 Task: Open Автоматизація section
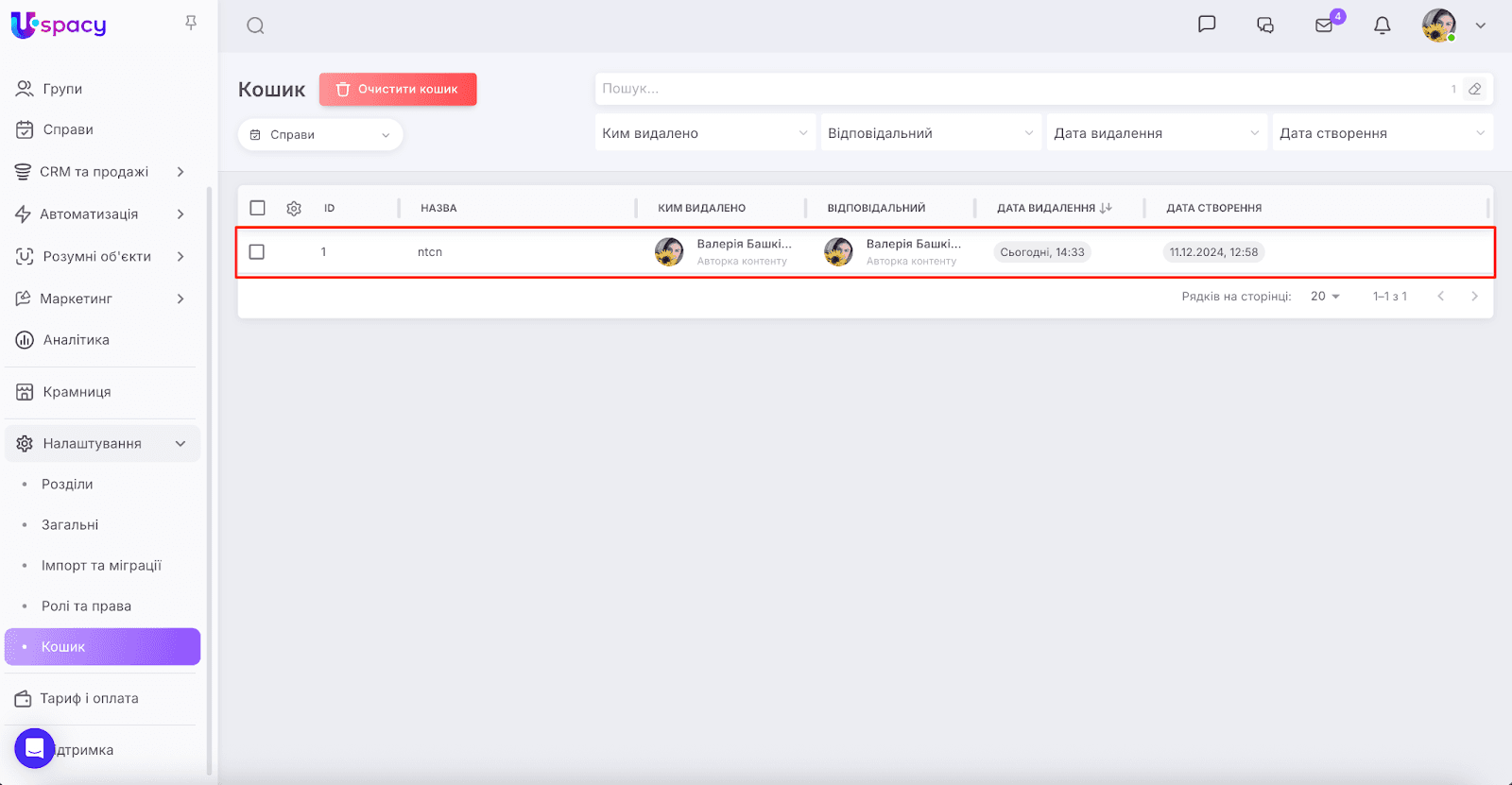[89, 214]
